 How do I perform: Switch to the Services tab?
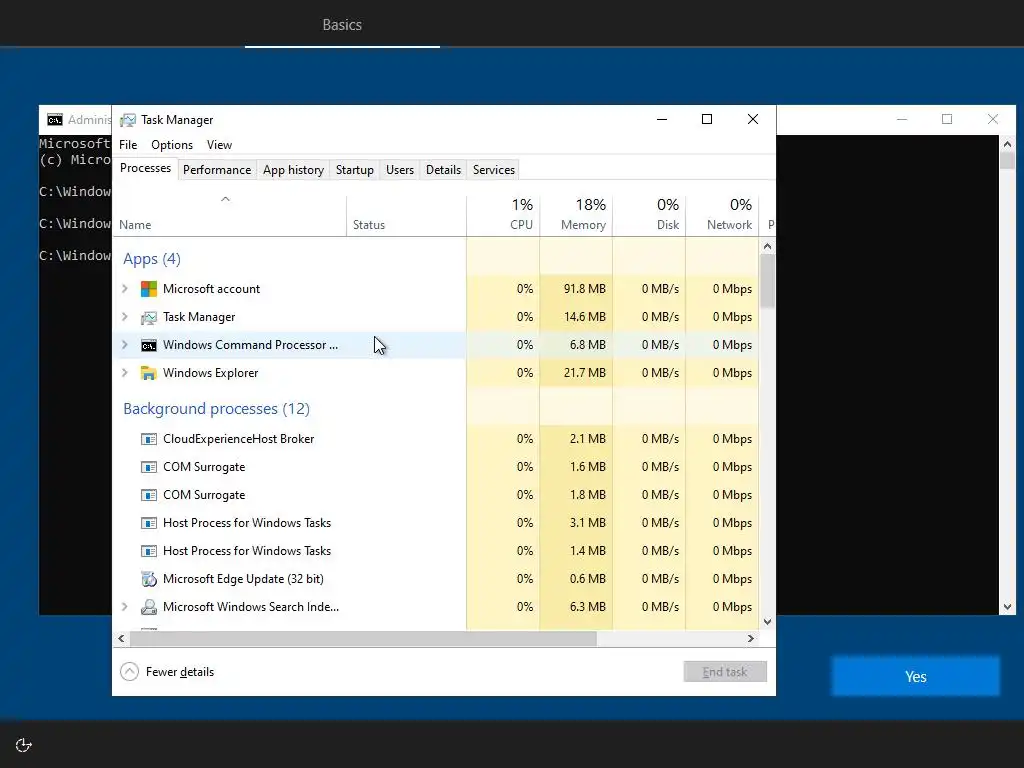[494, 170]
